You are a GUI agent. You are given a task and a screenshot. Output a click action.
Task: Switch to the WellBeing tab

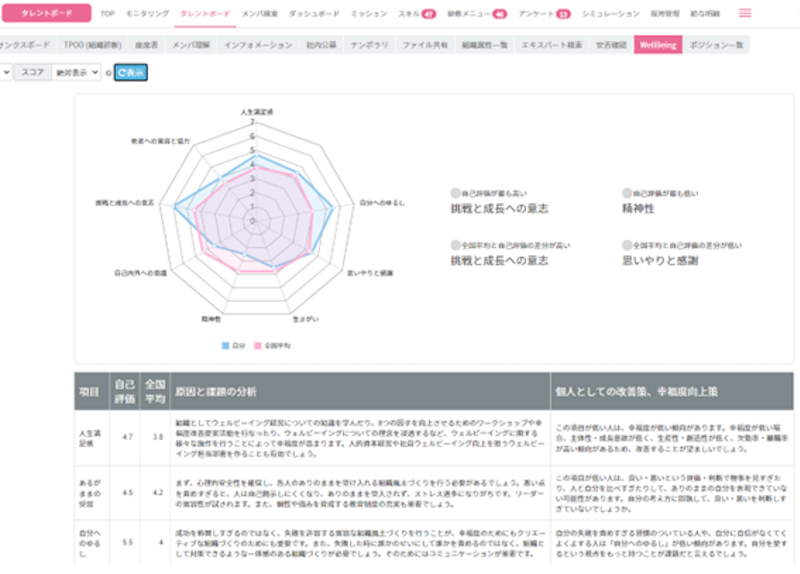(657, 45)
